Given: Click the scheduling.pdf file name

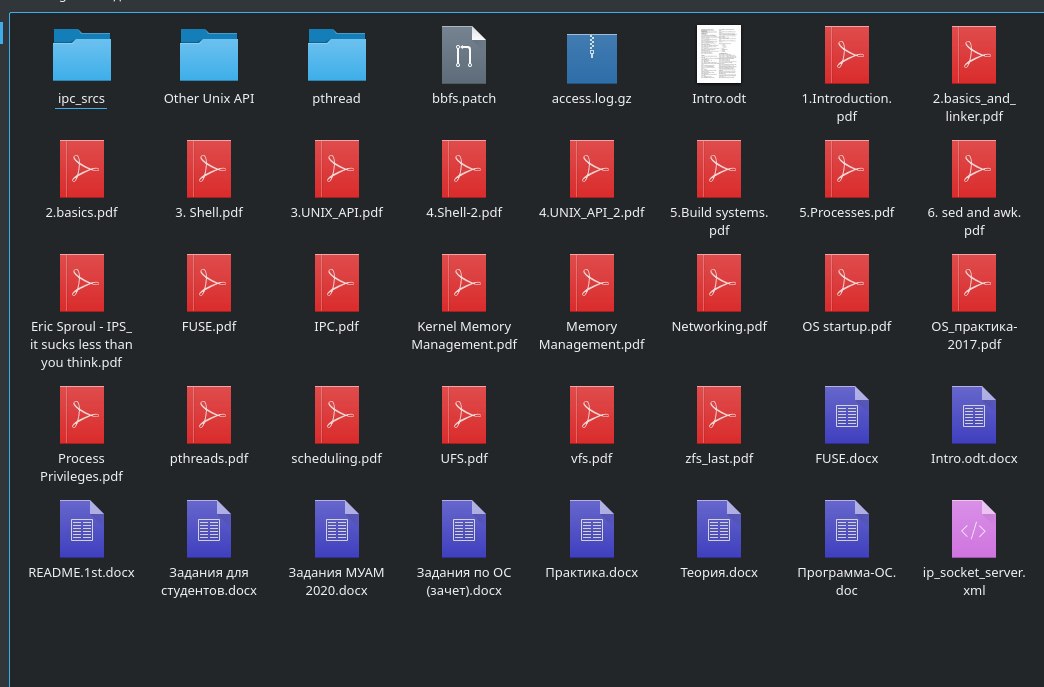Looking at the screenshot, I should pyautogui.click(x=336, y=458).
